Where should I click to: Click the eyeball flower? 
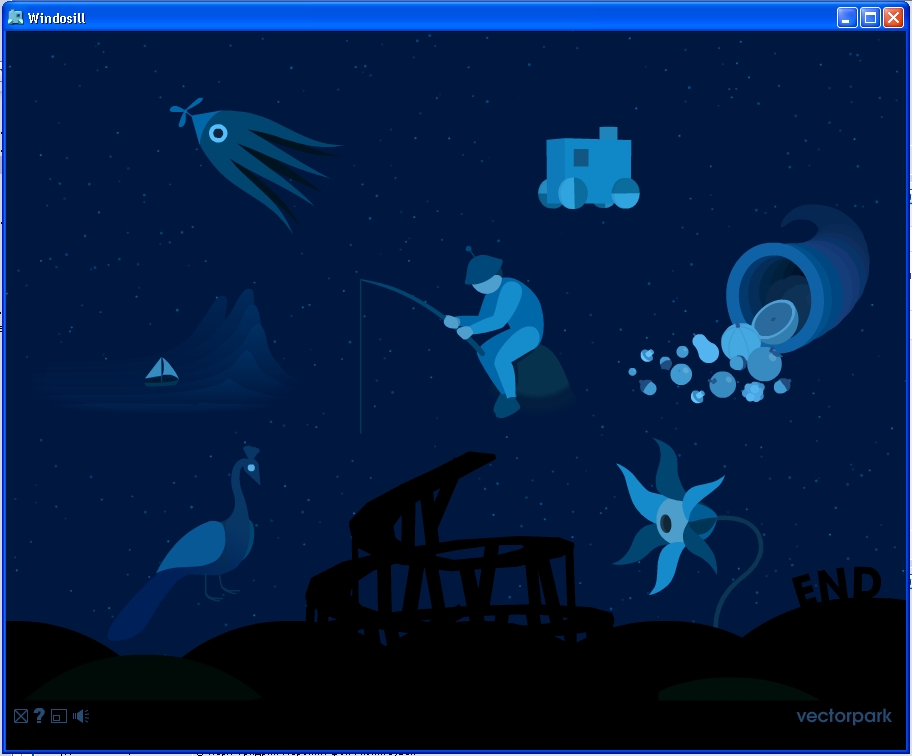tap(672, 520)
